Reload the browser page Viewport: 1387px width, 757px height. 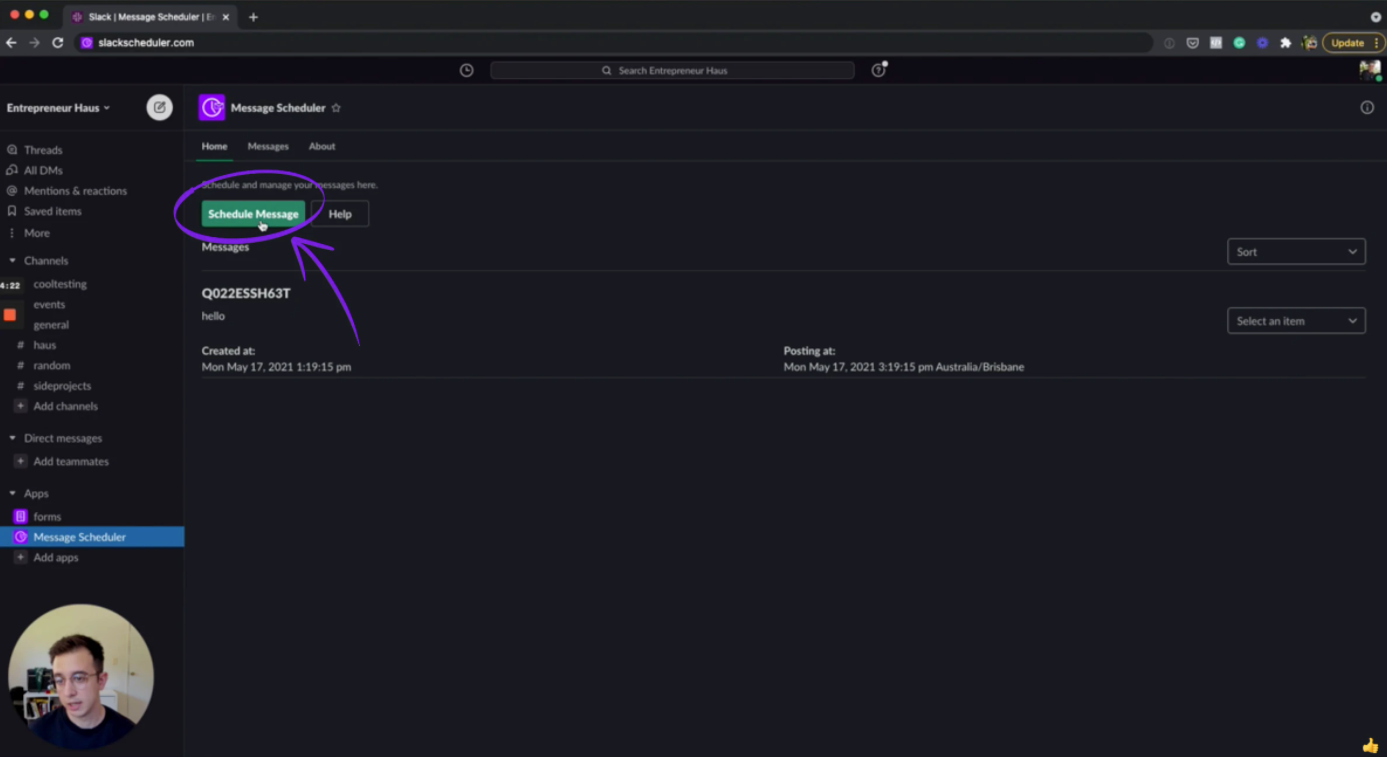[58, 43]
